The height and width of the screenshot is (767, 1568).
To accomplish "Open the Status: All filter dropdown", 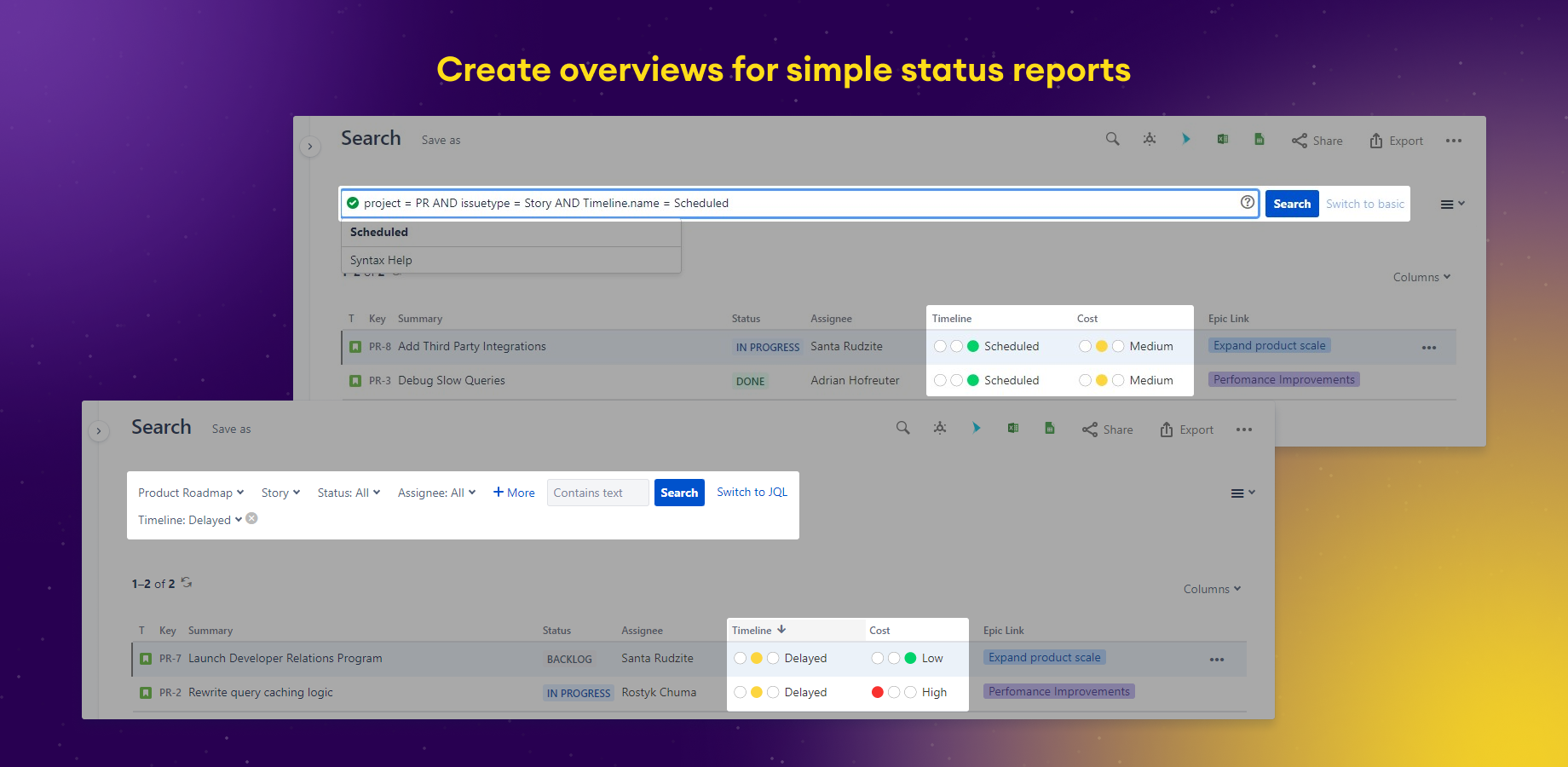I will [x=348, y=492].
